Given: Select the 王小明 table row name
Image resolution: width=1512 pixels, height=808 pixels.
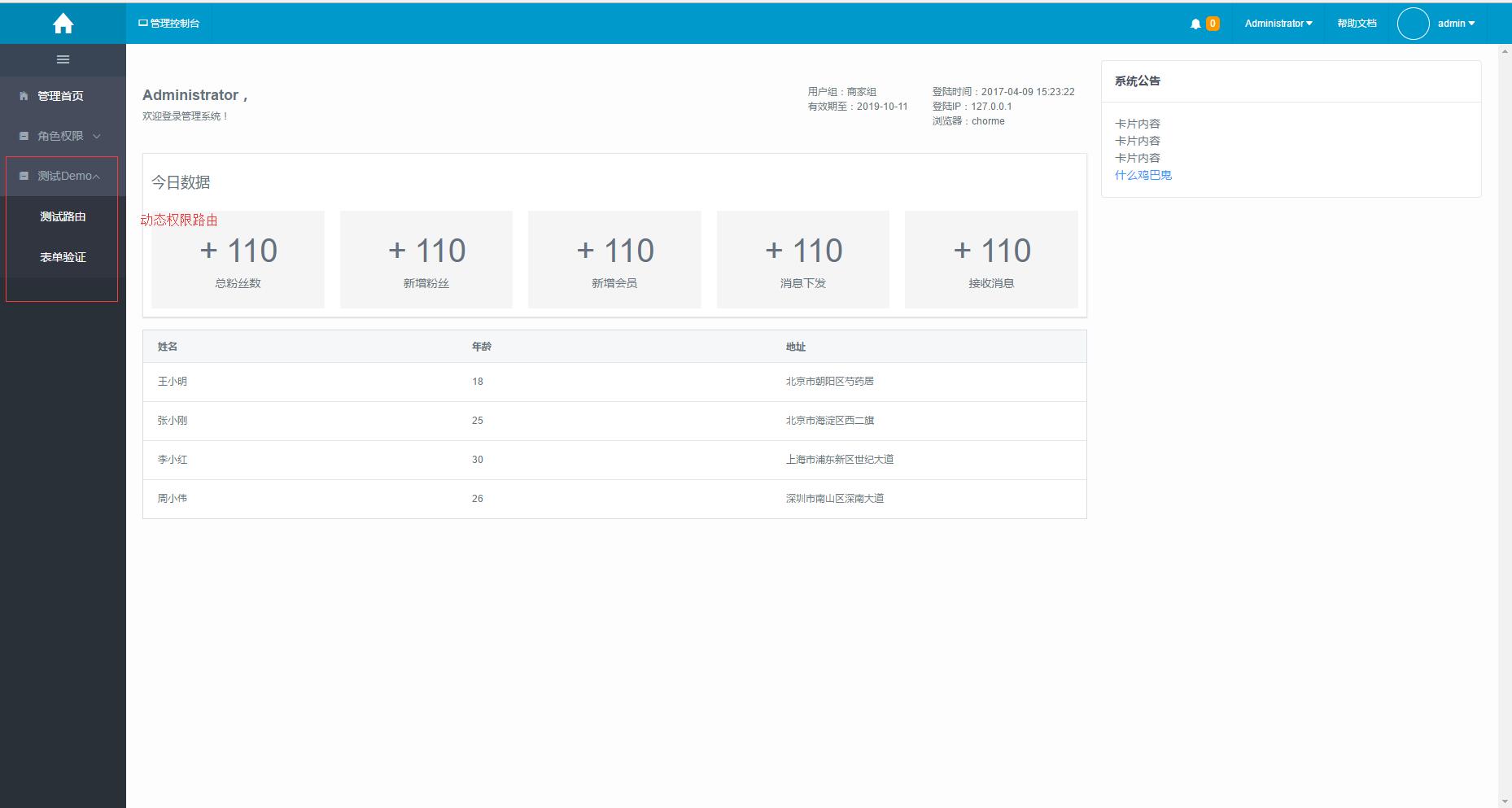Looking at the screenshot, I should pyautogui.click(x=173, y=382).
